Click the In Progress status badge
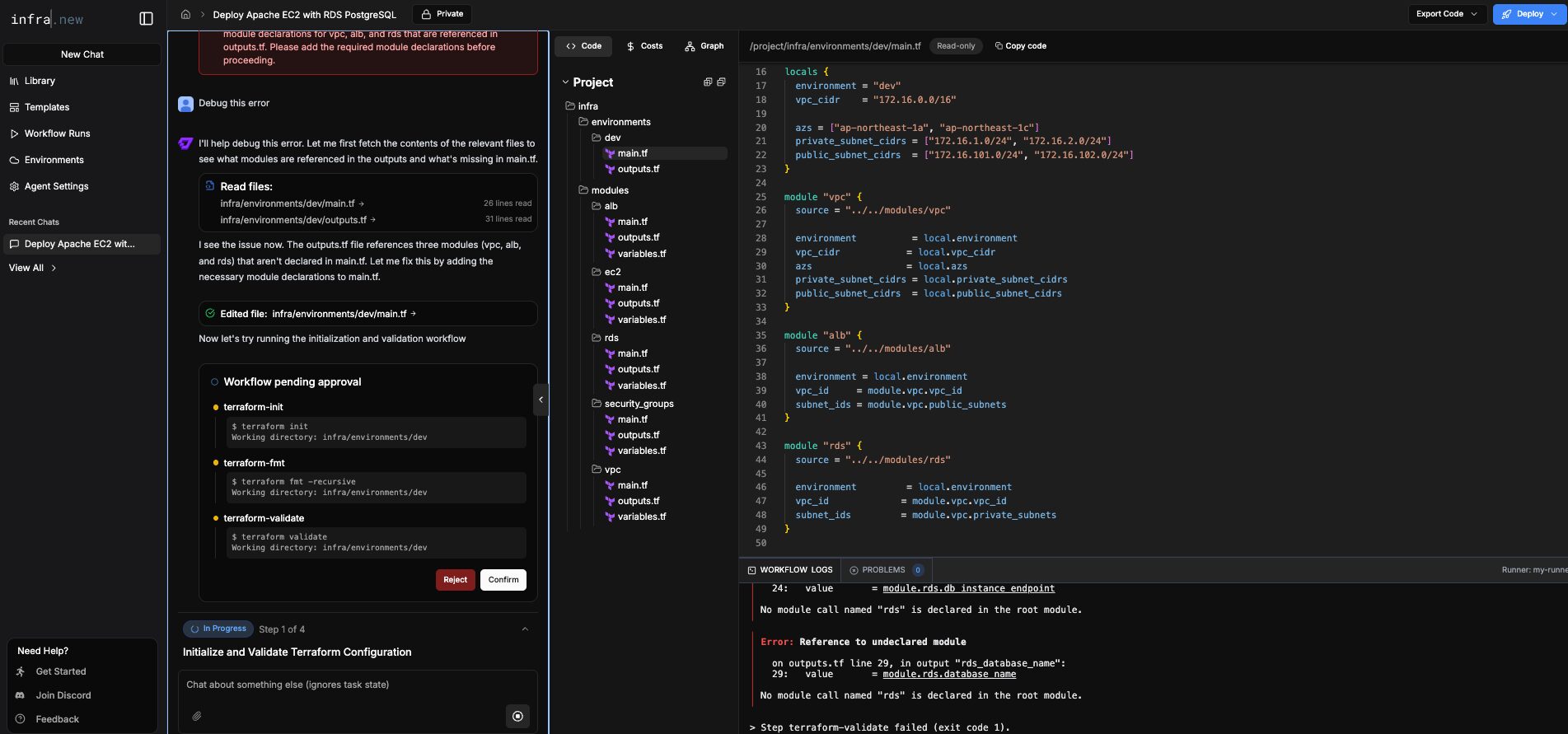 [x=218, y=629]
